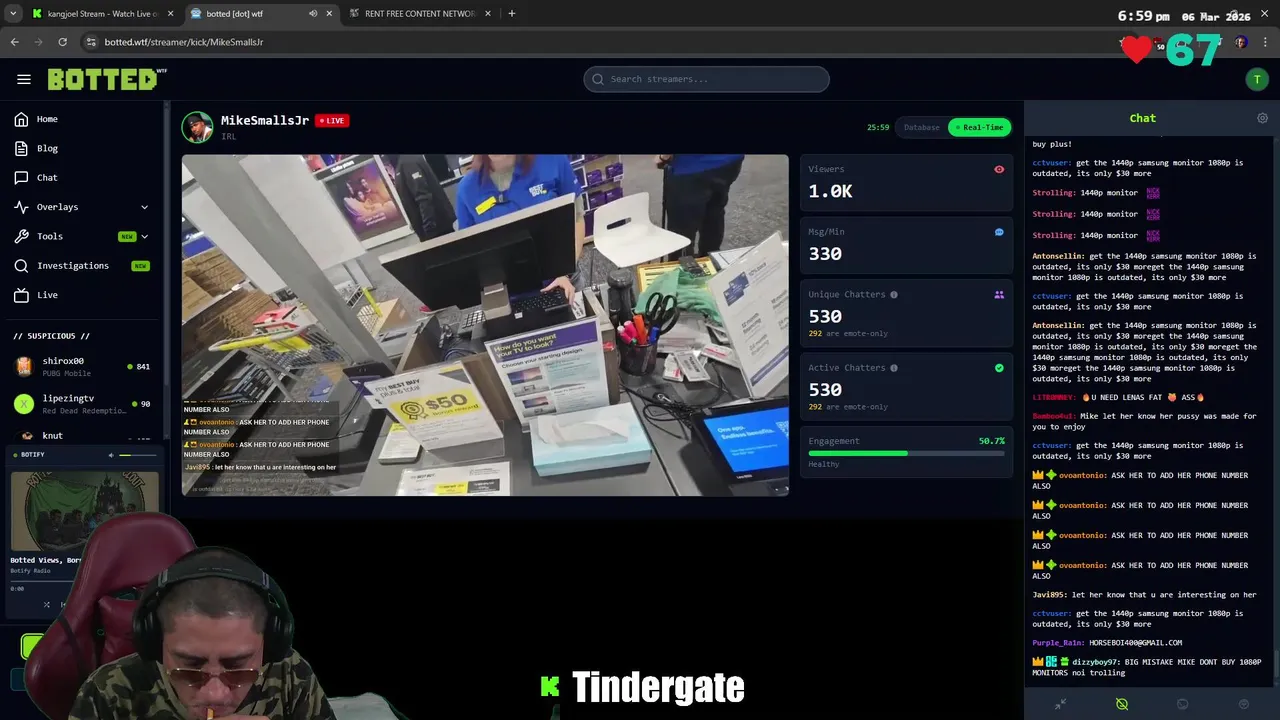Mute the Botify player speaker icon
The height and width of the screenshot is (720, 1280).
coord(111,455)
